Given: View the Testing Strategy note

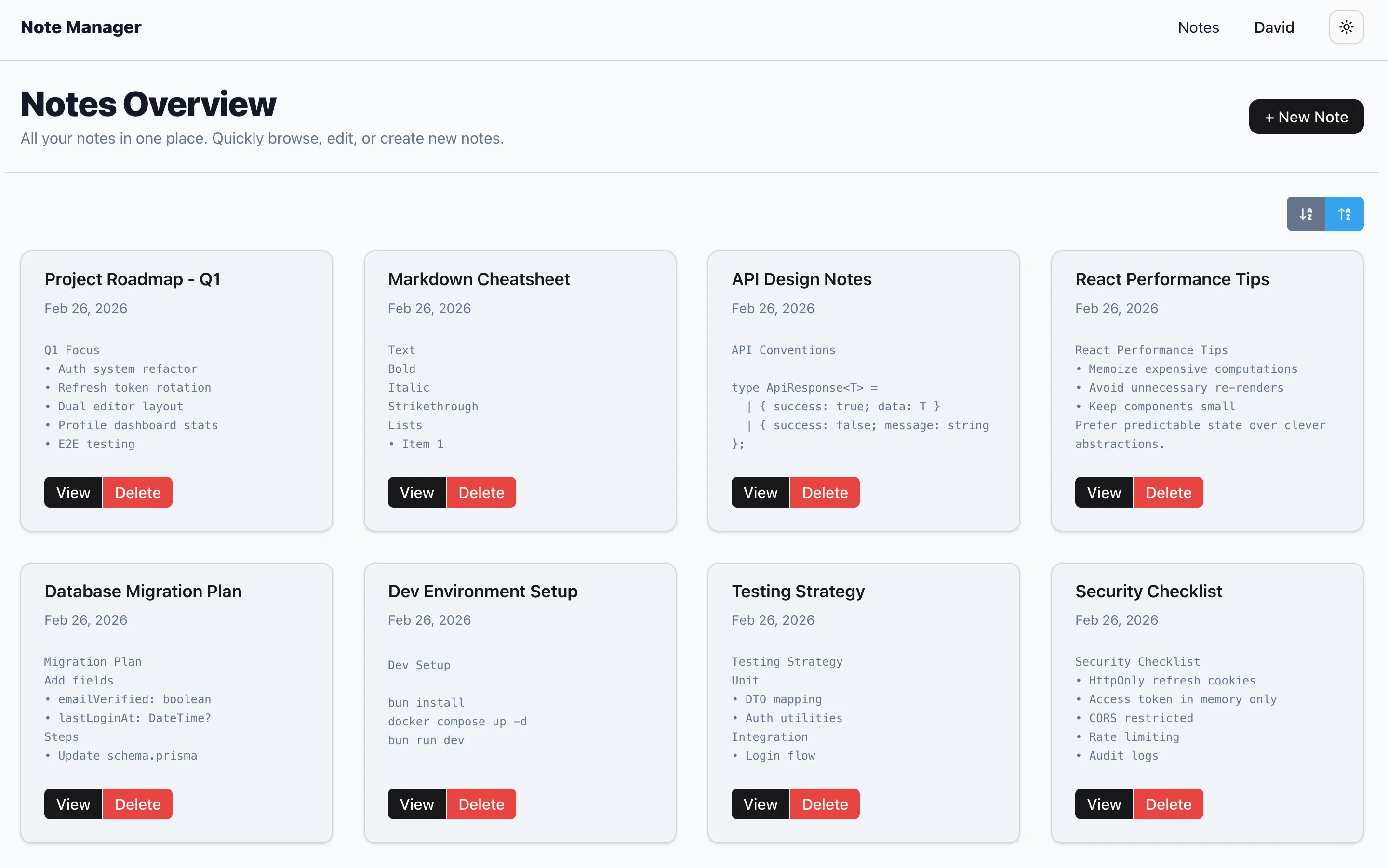Looking at the screenshot, I should [x=761, y=804].
